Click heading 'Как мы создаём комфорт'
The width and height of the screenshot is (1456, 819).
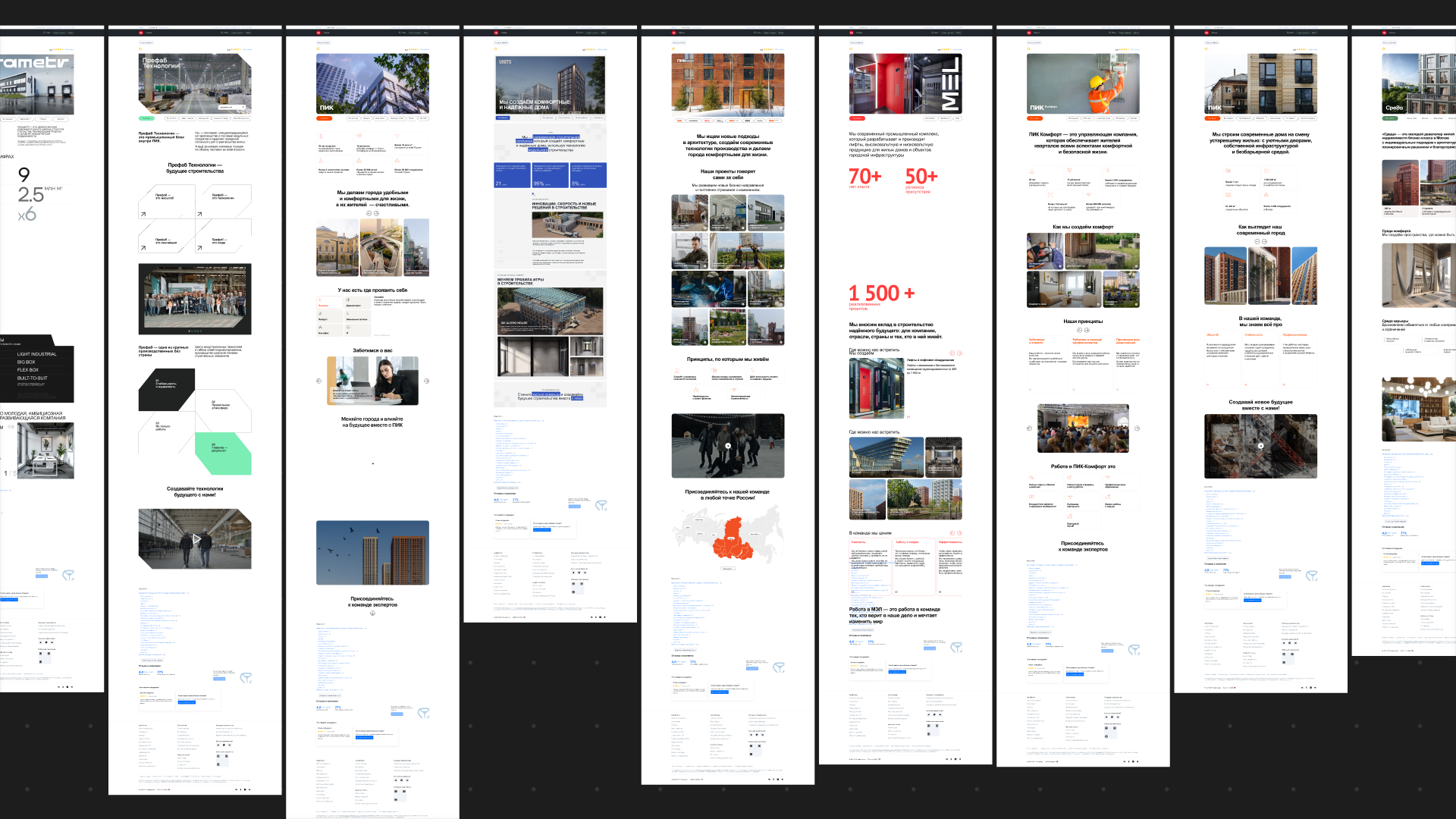(1083, 227)
